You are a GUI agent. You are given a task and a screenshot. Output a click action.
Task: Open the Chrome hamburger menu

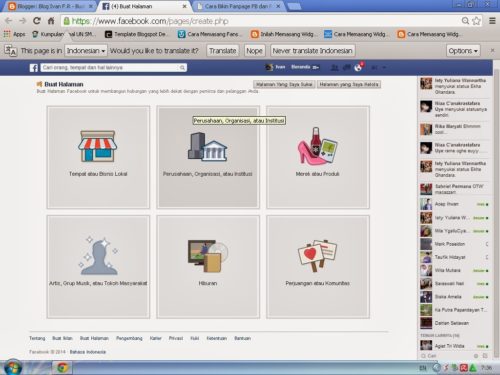point(492,21)
